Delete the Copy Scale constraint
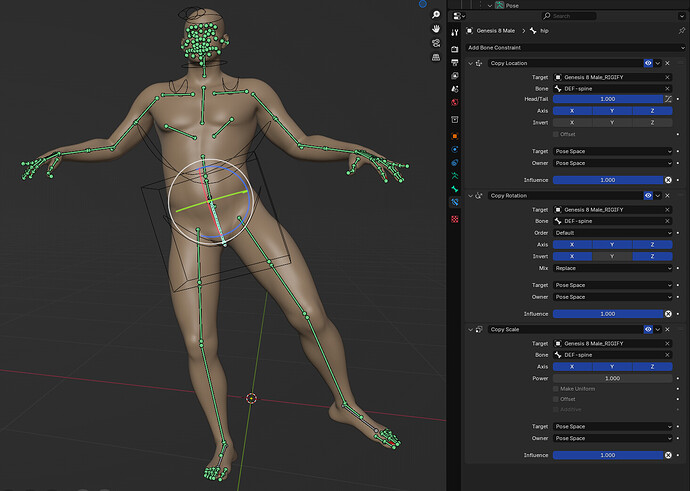The width and height of the screenshot is (690, 491). [x=668, y=330]
